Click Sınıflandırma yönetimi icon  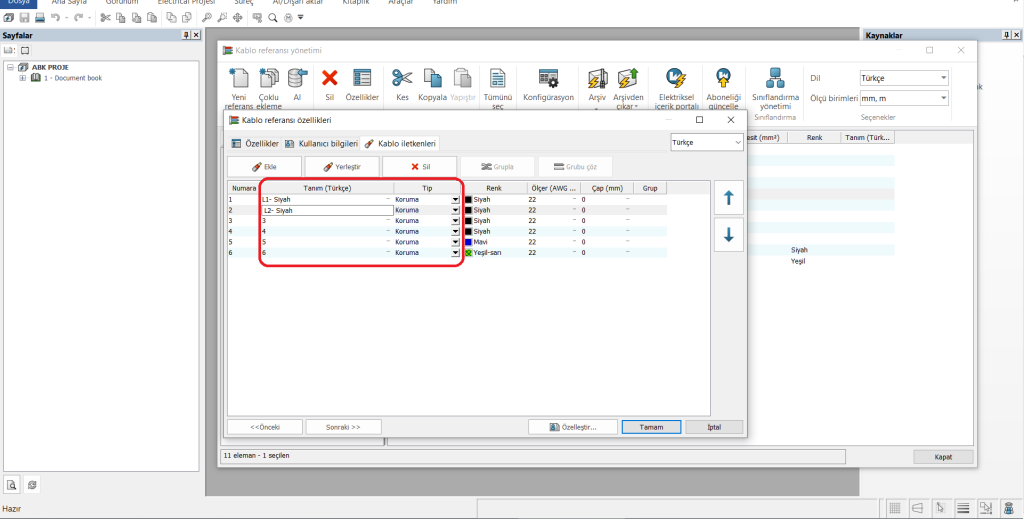[776, 79]
